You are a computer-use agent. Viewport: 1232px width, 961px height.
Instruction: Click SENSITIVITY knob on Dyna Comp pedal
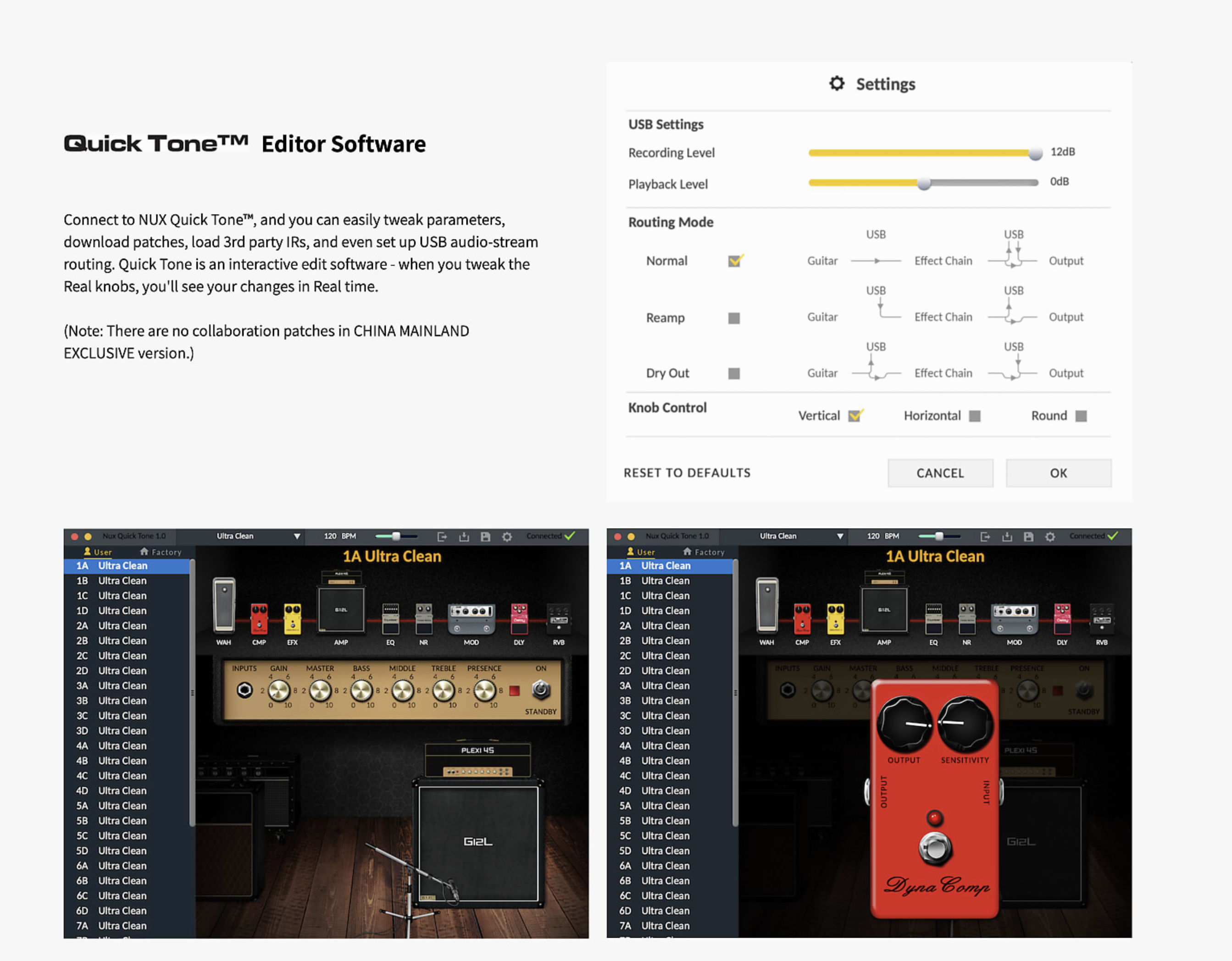[965, 724]
